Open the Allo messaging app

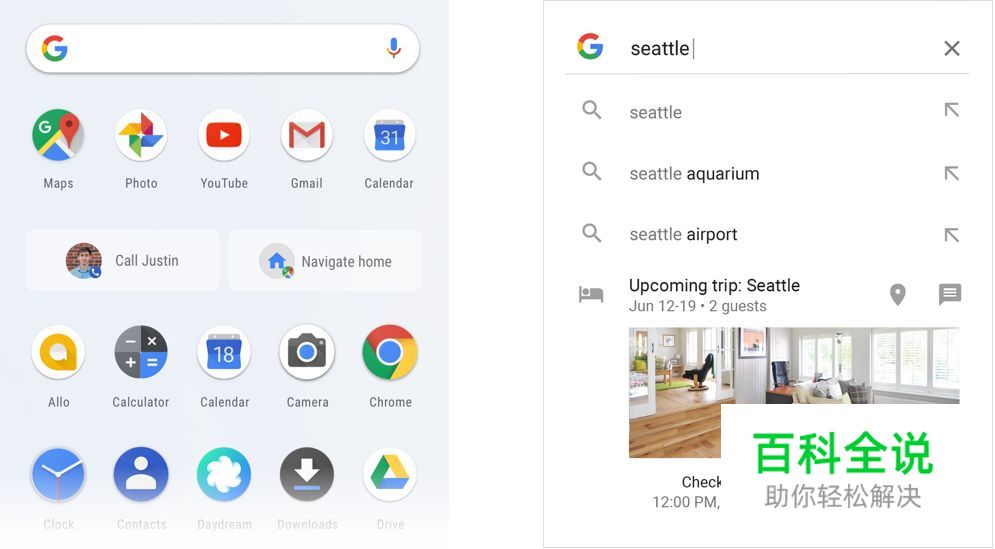pos(58,352)
